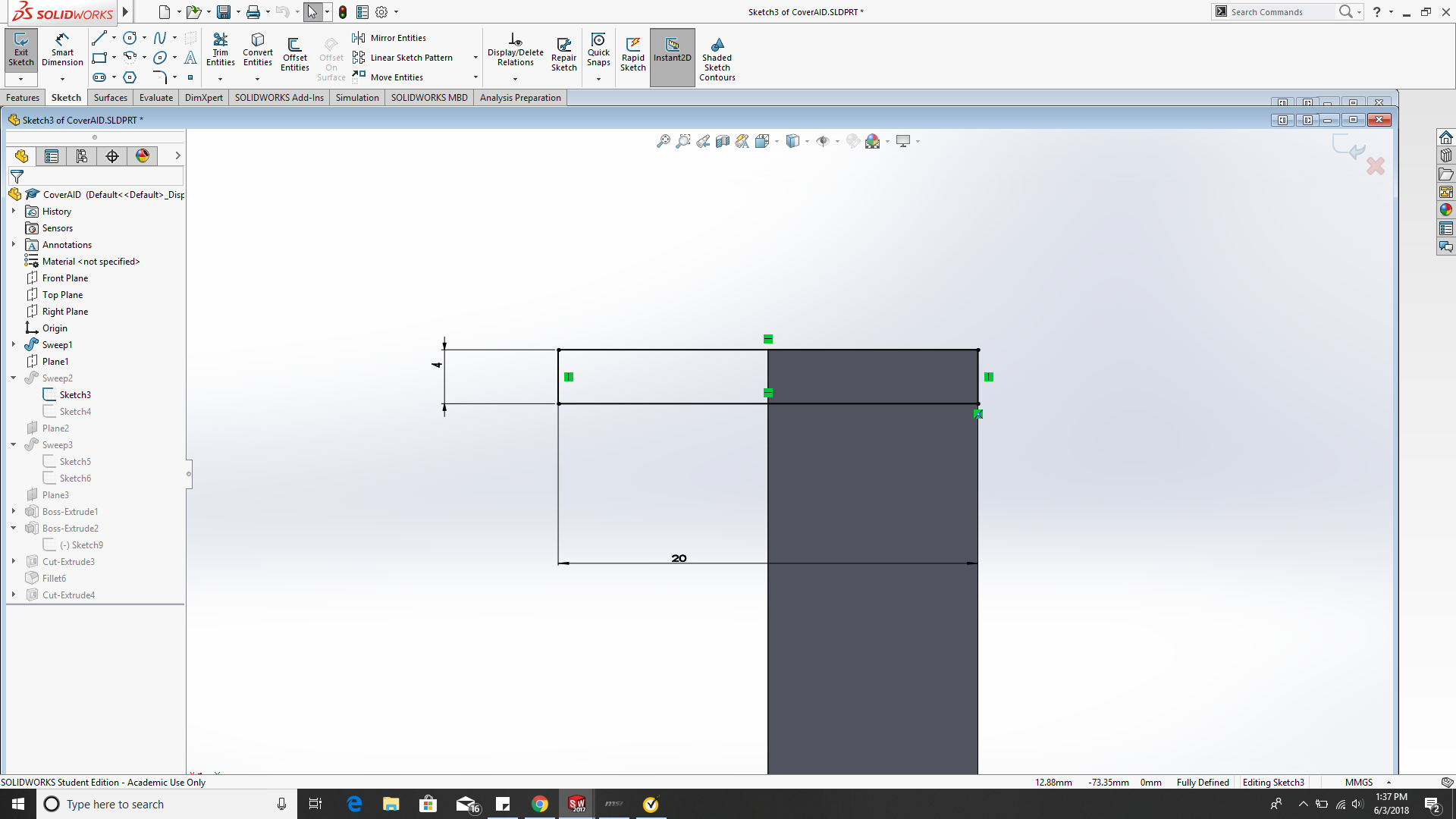Screen dimensions: 1456x819
Task: Select the Polygon sketch tool
Action: [x=130, y=77]
